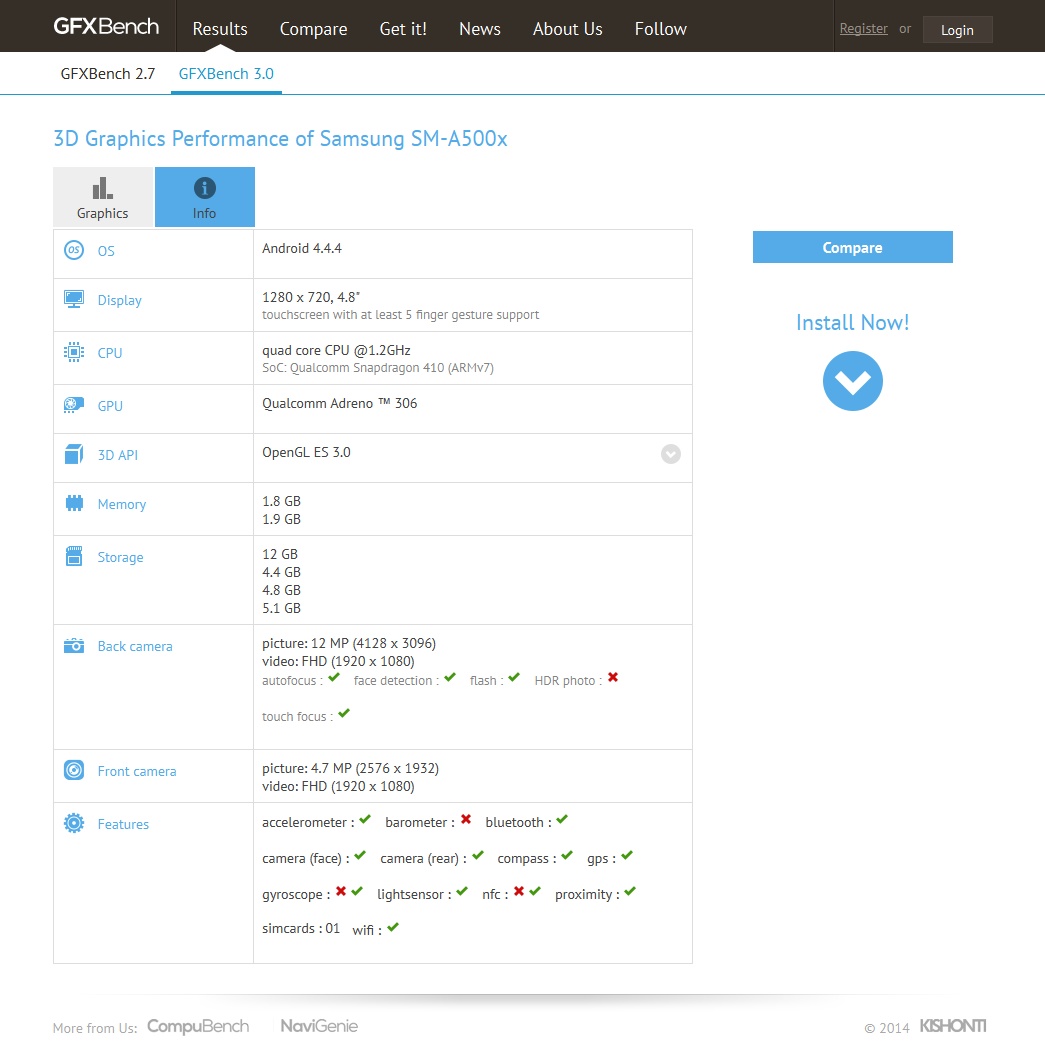The image size is (1045, 1048).
Task: Click the GFXBench logo
Action: coord(106,26)
